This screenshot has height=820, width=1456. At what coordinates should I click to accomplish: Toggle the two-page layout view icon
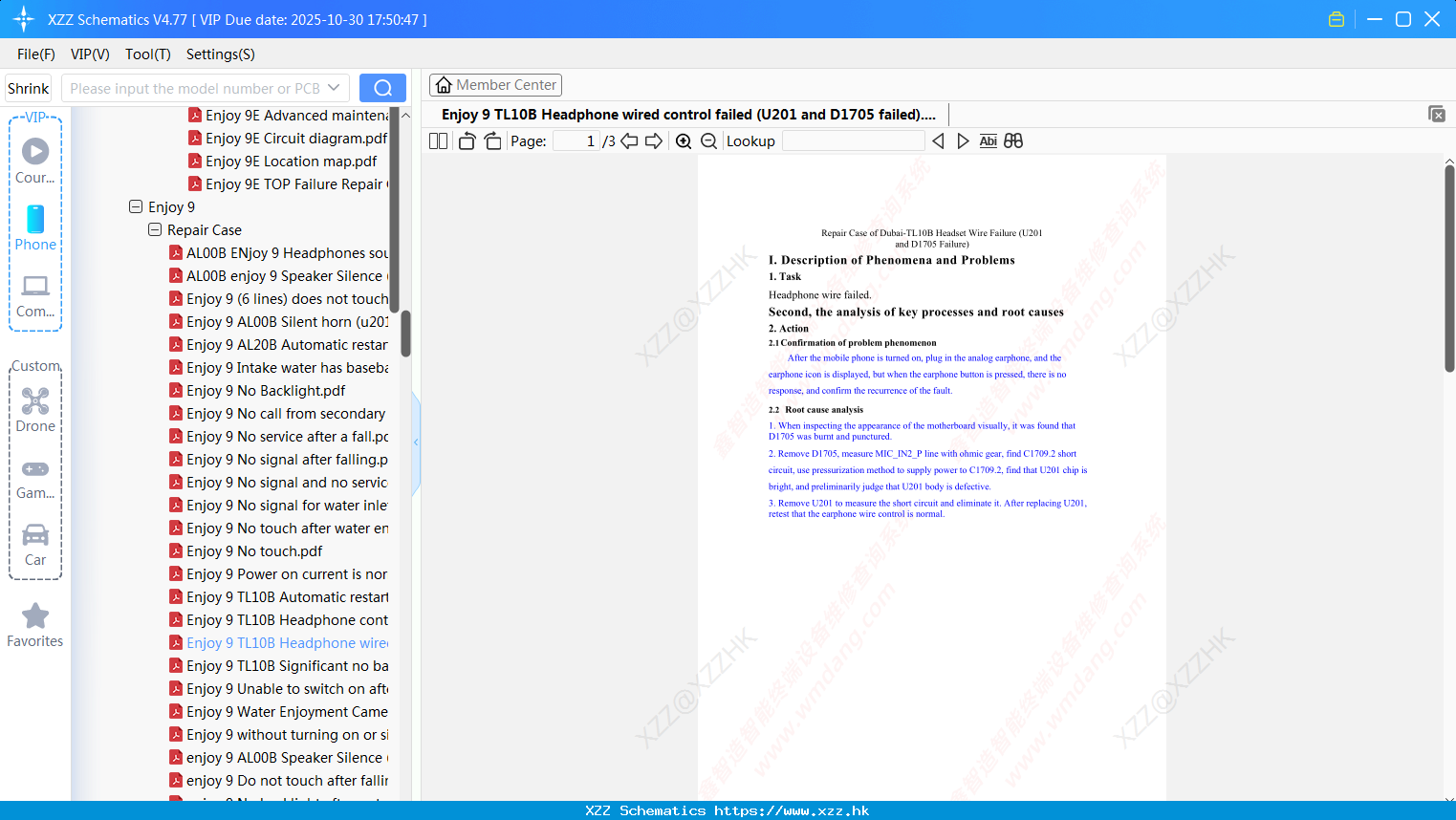point(438,140)
